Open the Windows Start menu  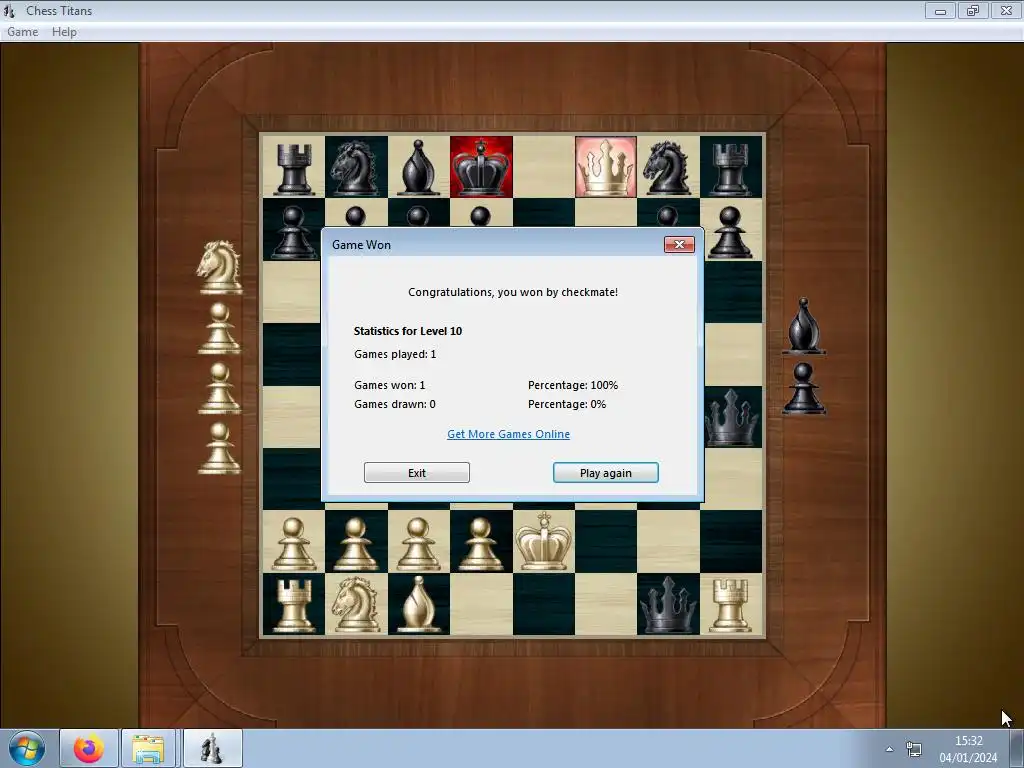tap(26, 748)
